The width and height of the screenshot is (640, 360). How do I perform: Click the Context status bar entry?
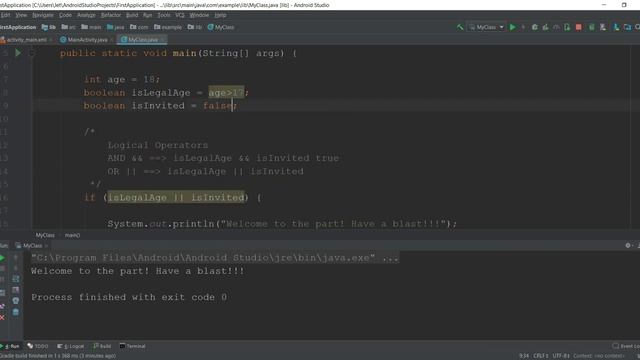(x=598, y=356)
